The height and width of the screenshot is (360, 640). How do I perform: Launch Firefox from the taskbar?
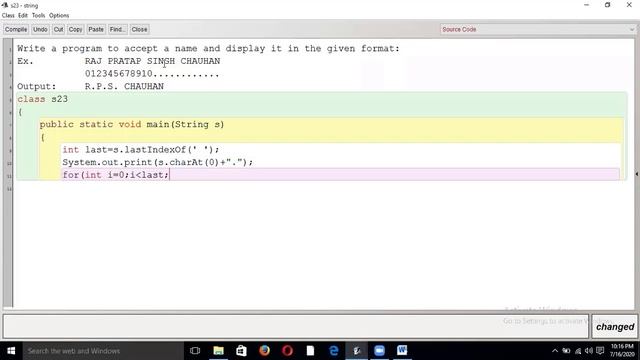point(264,351)
